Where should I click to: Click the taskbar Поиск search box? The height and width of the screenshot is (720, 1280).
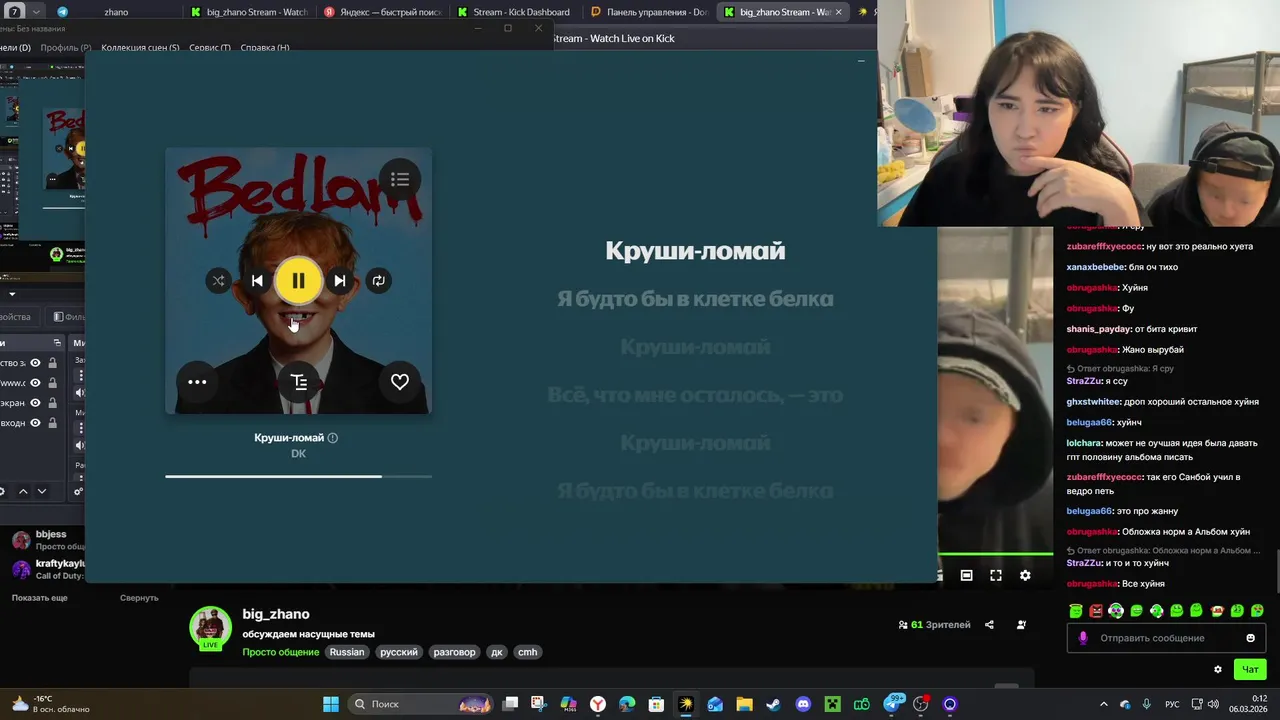420,704
